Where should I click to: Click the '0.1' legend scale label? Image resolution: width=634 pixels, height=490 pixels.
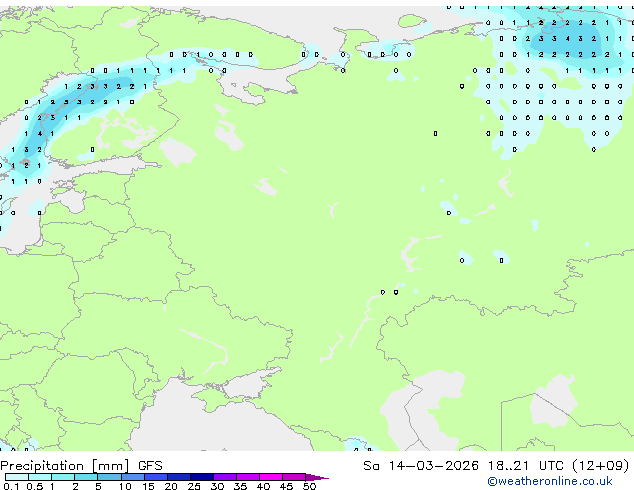[11, 486]
